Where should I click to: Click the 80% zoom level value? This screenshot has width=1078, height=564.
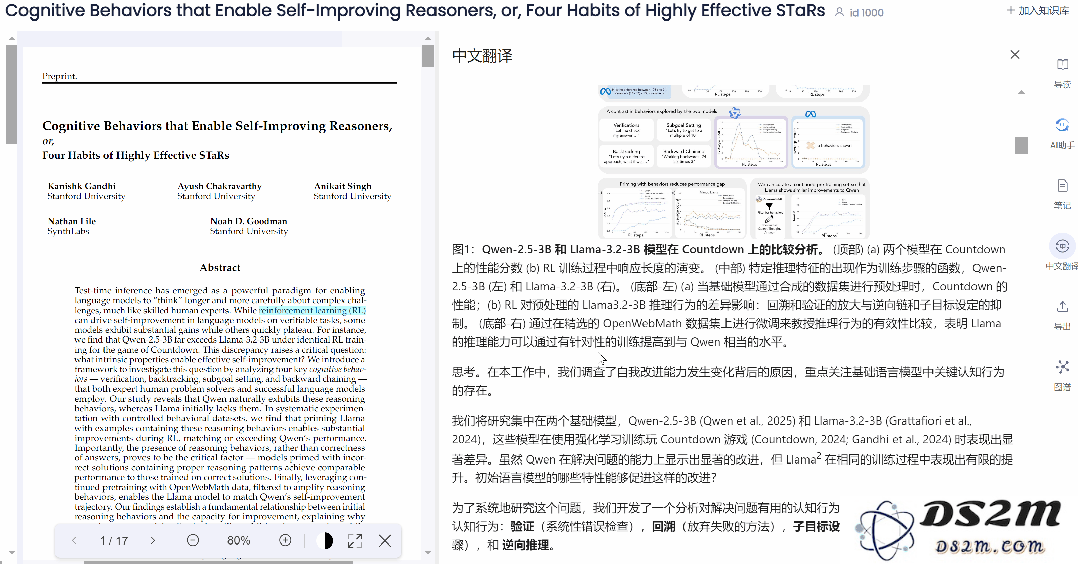[239, 541]
